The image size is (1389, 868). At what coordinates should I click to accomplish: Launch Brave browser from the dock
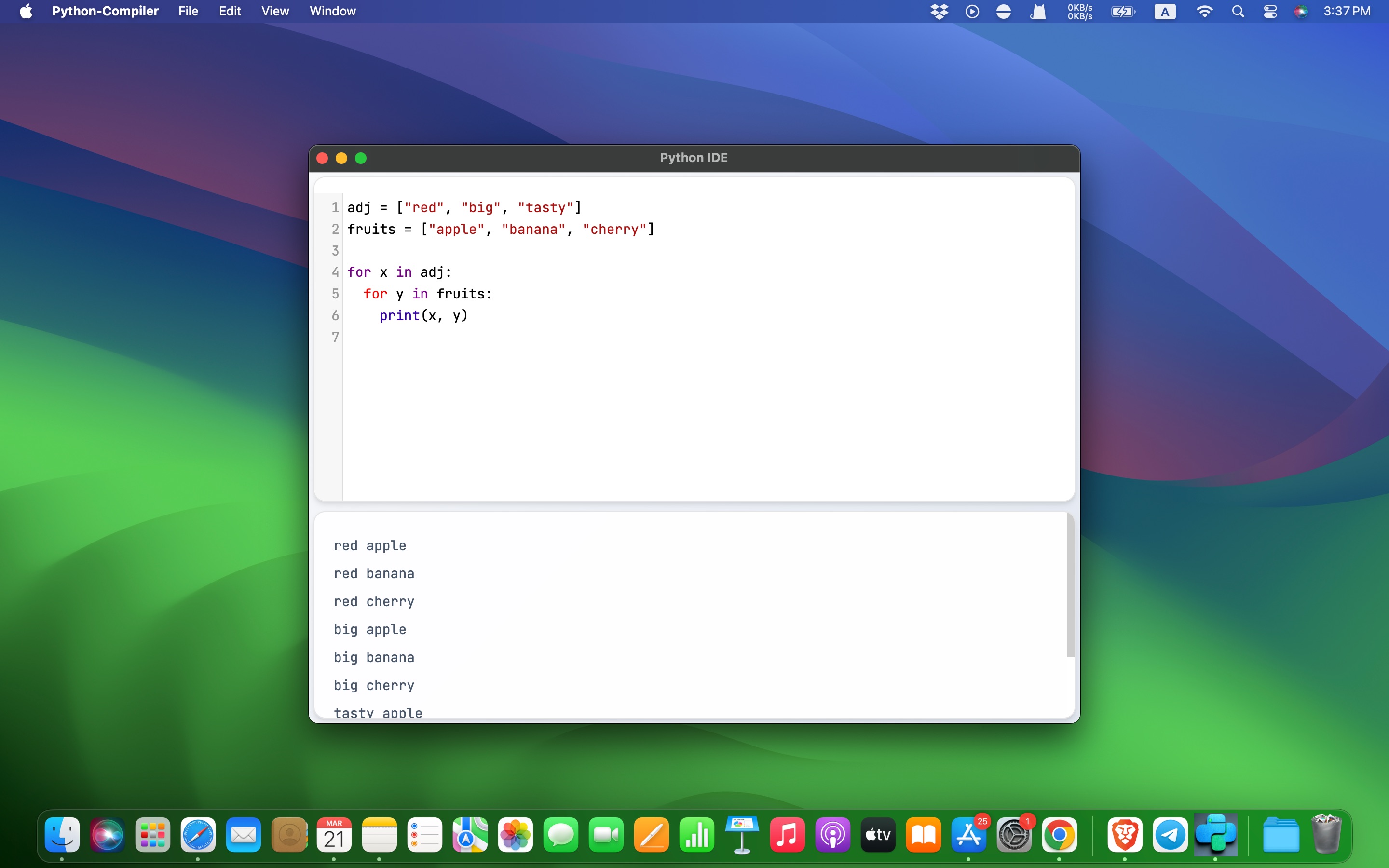tap(1125, 835)
